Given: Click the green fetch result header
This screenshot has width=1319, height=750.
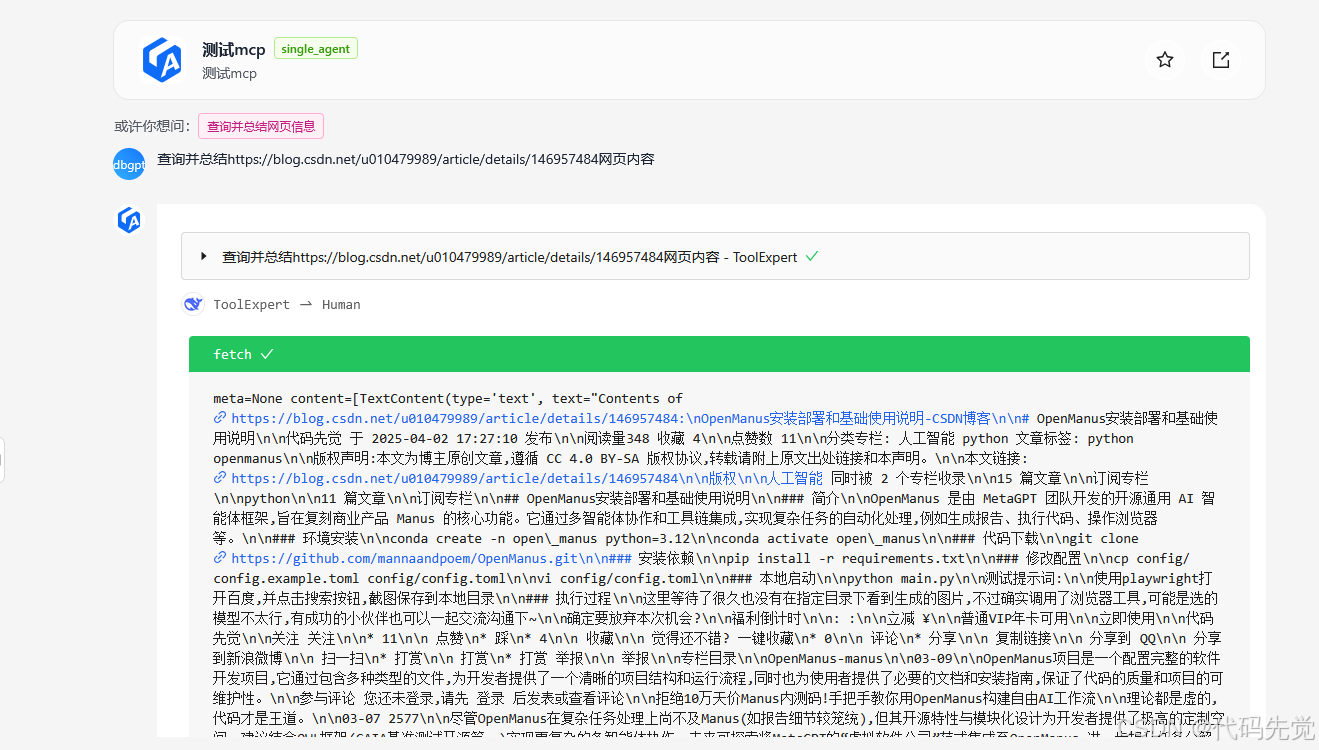Looking at the screenshot, I should [x=719, y=354].
